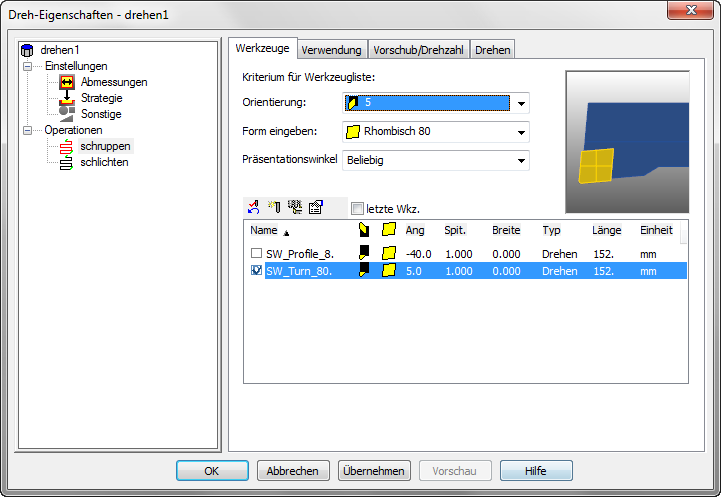Image resolution: width=721 pixels, height=497 pixels.
Task: Select the Einstellungen tree label
Action: click(x=76, y=66)
